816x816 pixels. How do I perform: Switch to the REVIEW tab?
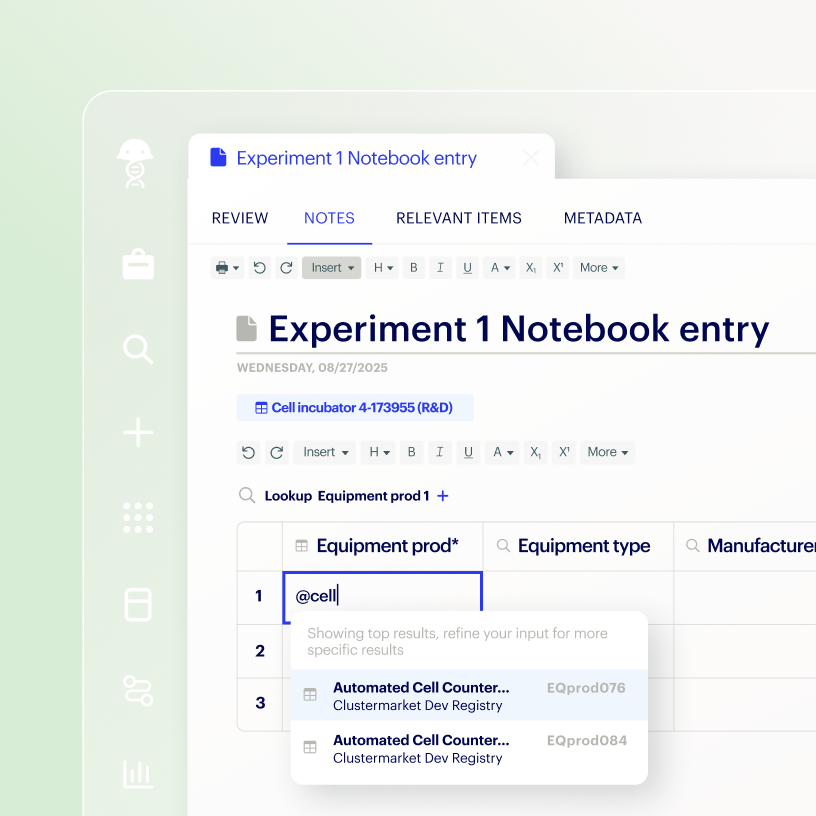point(240,218)
